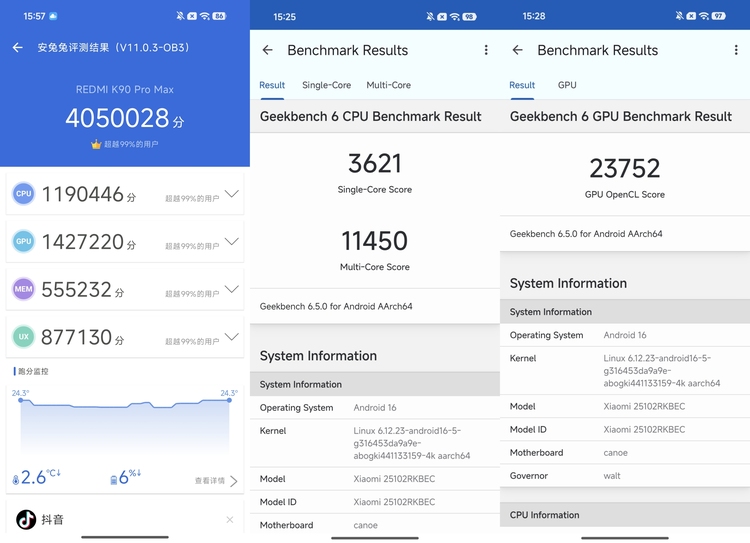Tap the GPU score badge icon
Screen dimensions: 750x543
[x=23, y=241]
